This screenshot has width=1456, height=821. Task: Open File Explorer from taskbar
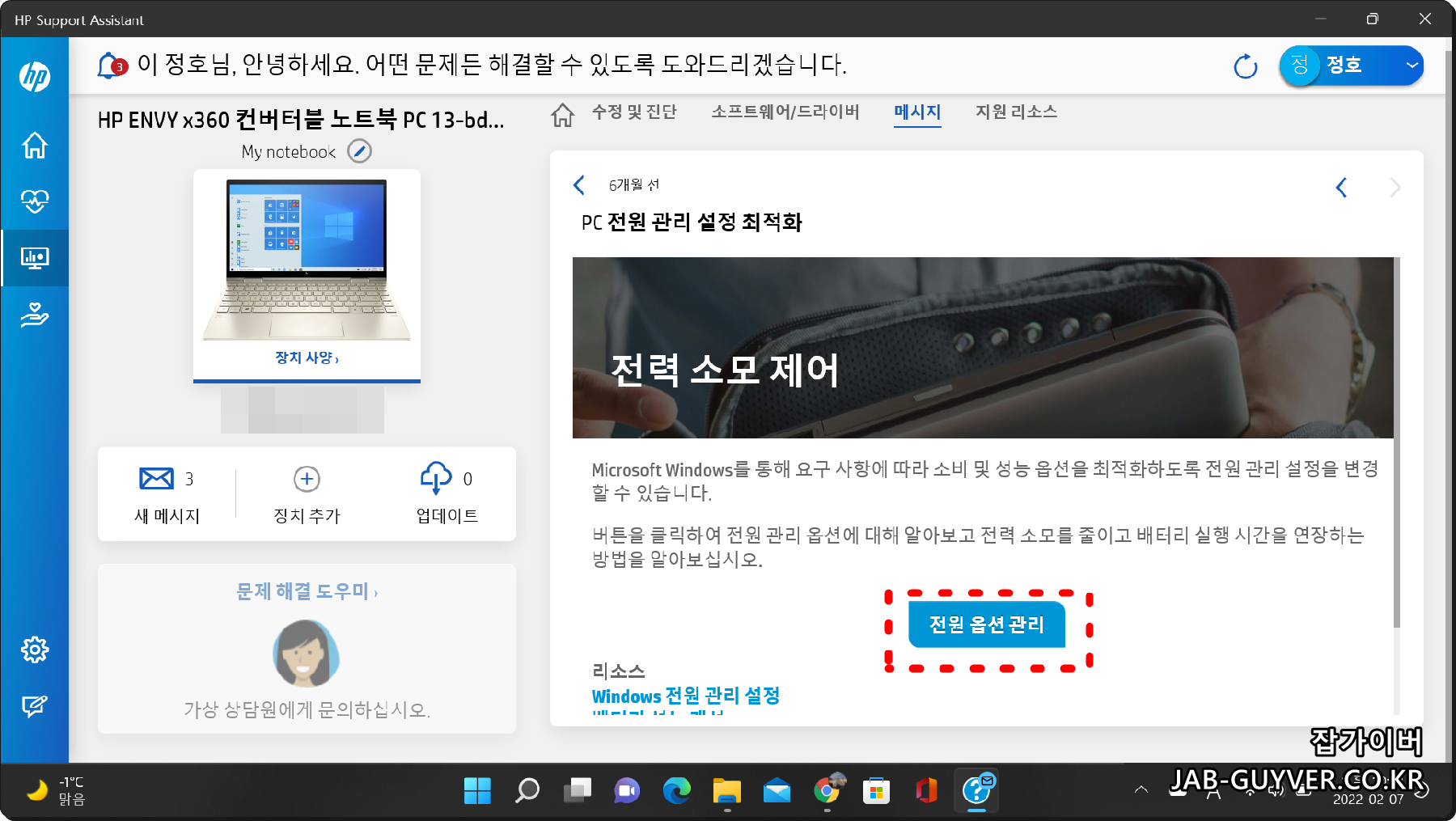click(727, 790)
